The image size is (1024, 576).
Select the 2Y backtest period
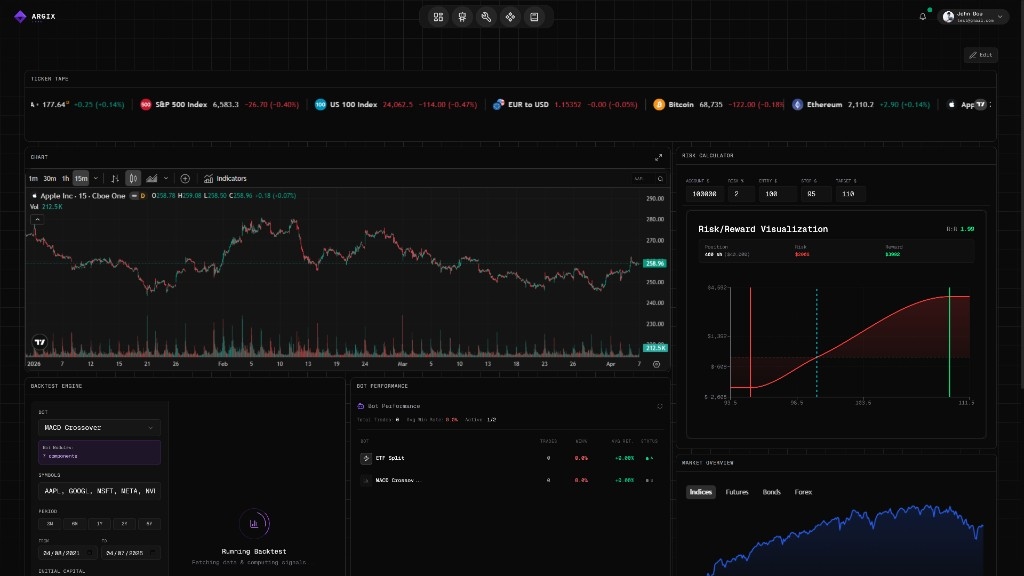click(124, 524)
